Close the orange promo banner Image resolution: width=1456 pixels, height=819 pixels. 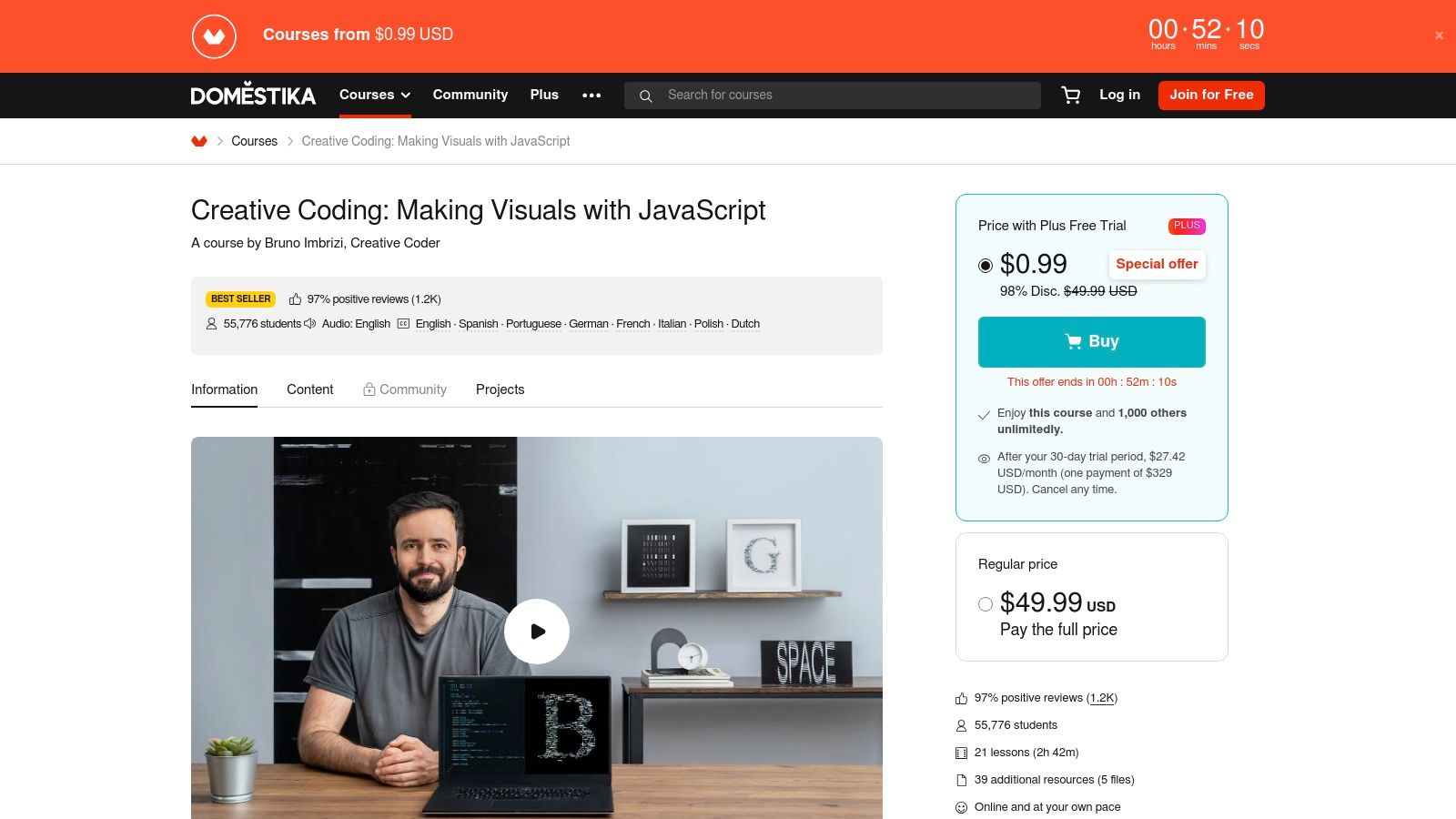click(x=1439, y=35)
